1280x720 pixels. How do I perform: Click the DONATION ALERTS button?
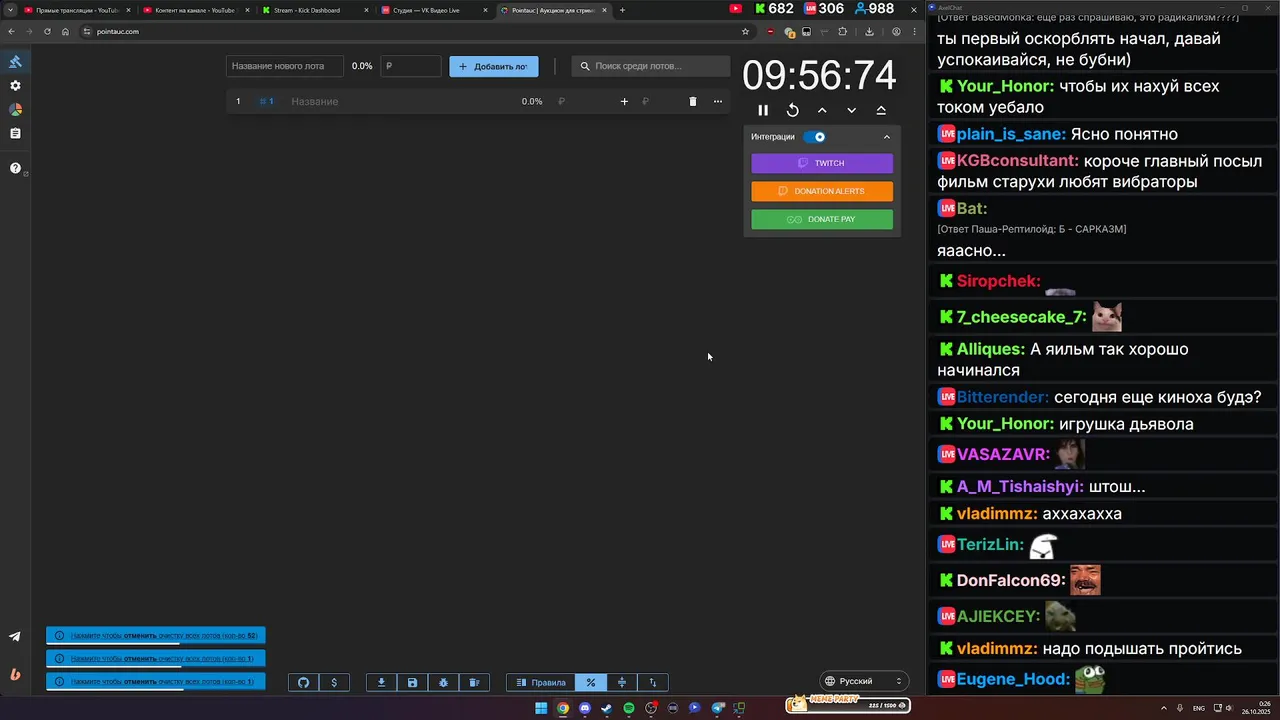click(x=822, y=191)
